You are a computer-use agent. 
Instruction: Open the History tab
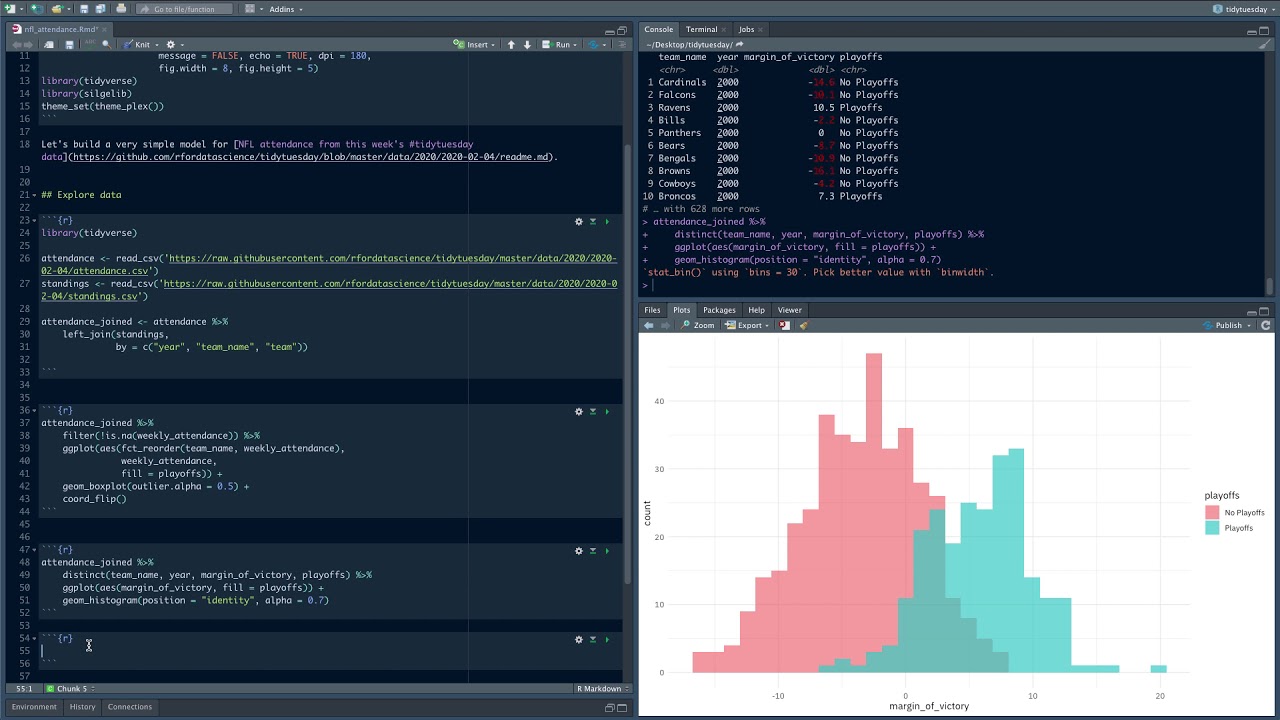82,707
